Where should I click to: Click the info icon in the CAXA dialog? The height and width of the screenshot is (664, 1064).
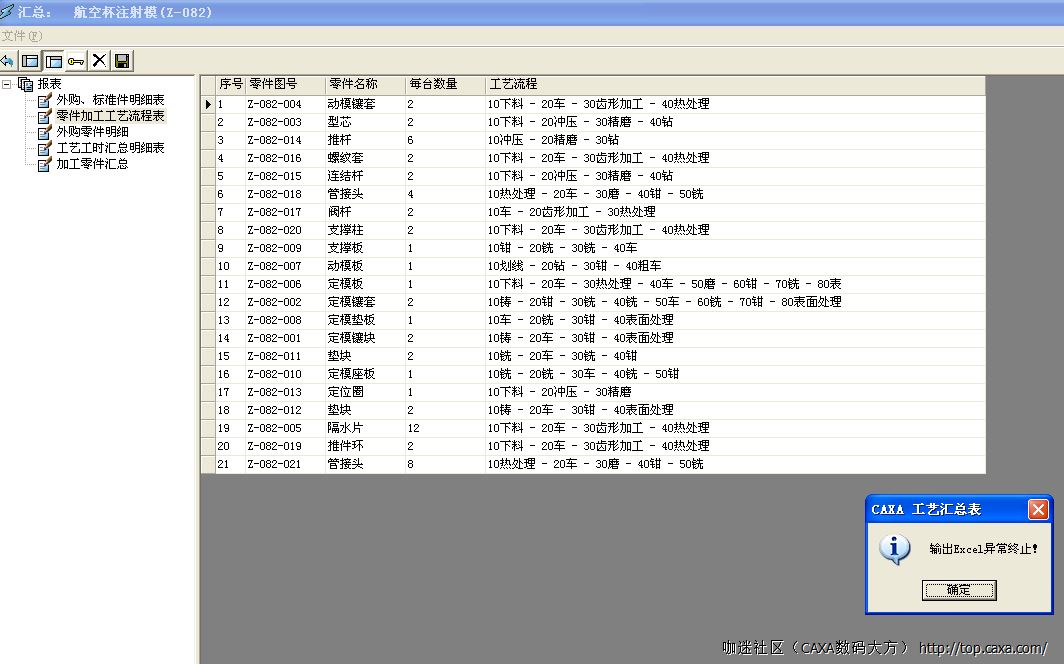click(x=893, y=549)
